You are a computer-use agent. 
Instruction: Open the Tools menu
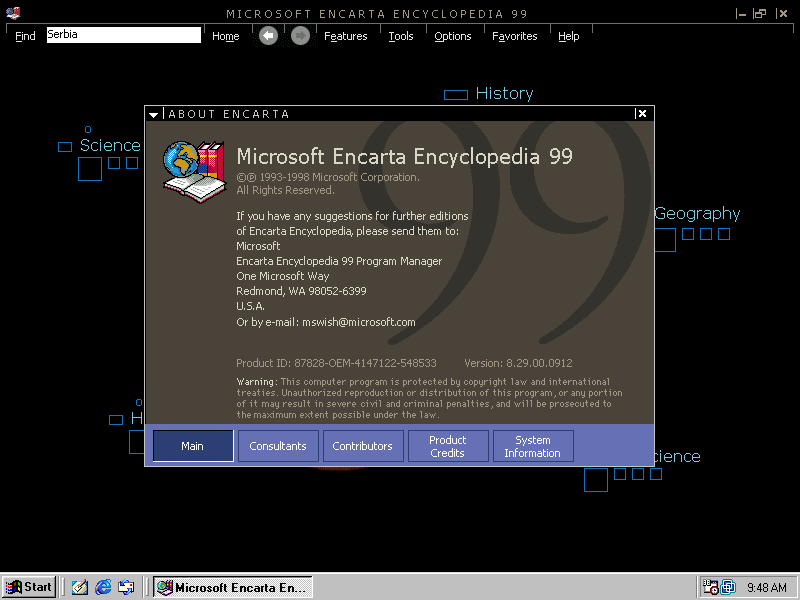point(401,36)
